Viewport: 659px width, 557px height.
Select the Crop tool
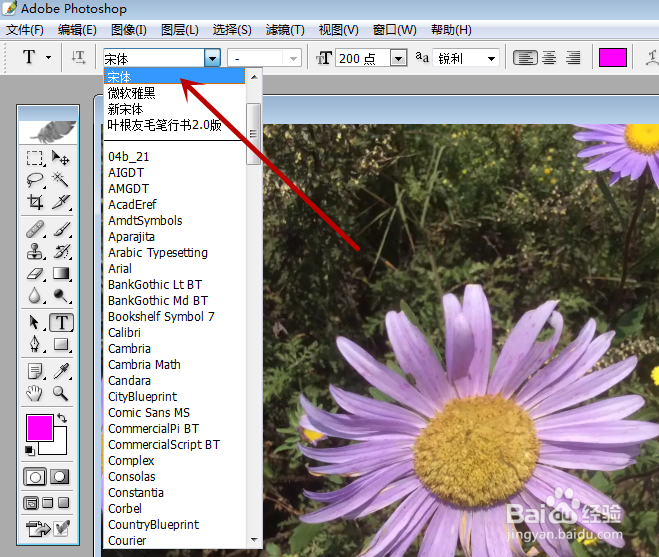coord(35,202)
